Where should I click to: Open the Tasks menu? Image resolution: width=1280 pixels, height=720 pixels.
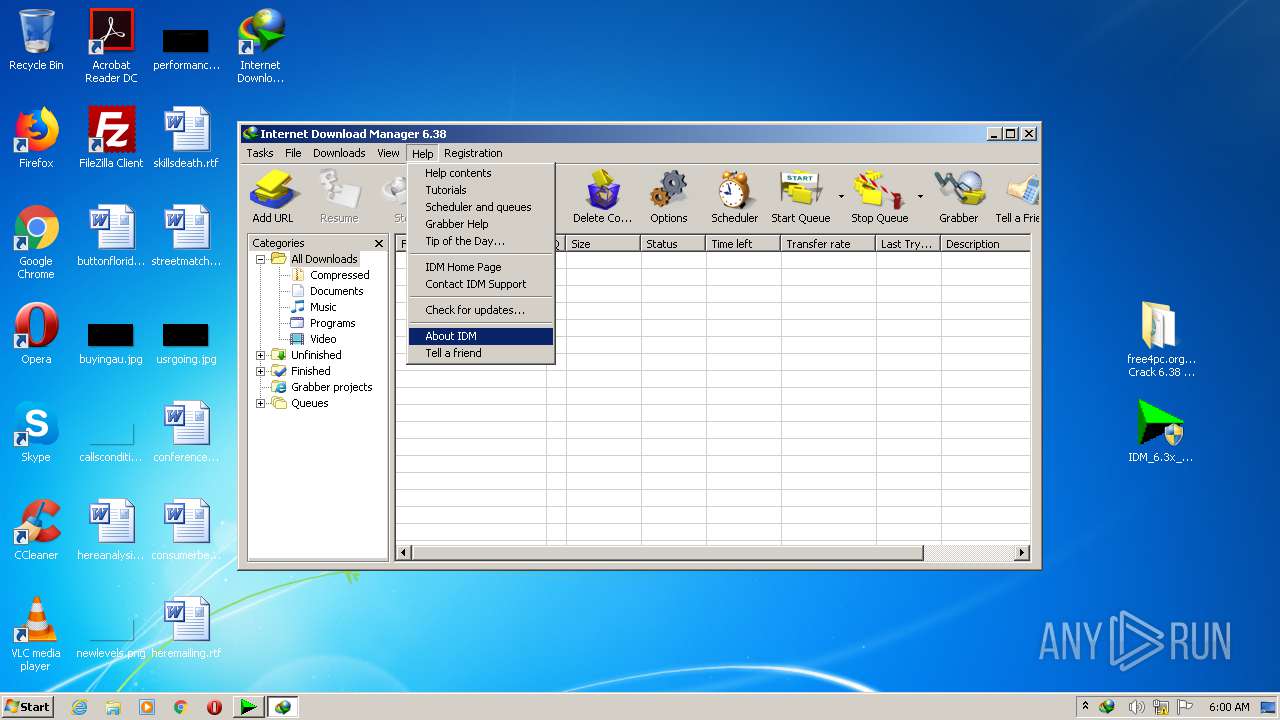pyautogui.click(x=260, y=153)
